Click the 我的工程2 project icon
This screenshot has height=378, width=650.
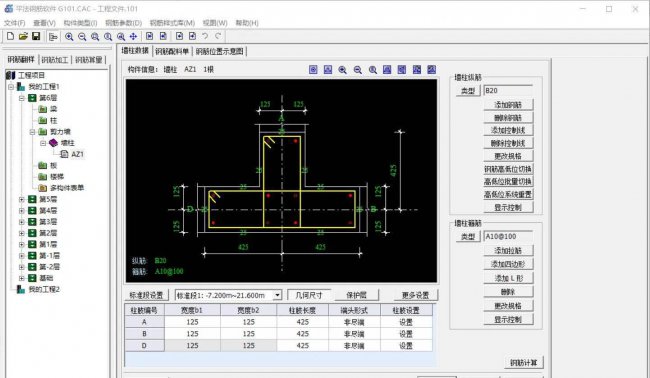point(21,289)
